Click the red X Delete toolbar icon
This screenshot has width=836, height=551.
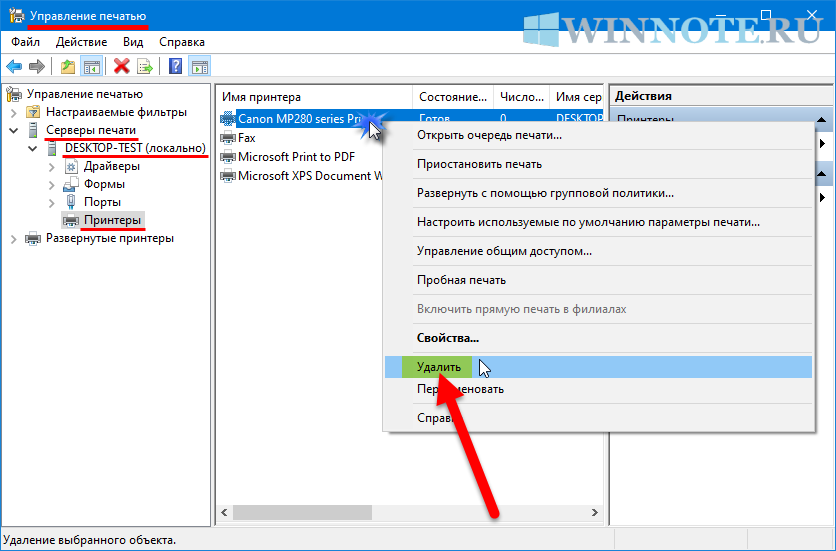[122, 67]
